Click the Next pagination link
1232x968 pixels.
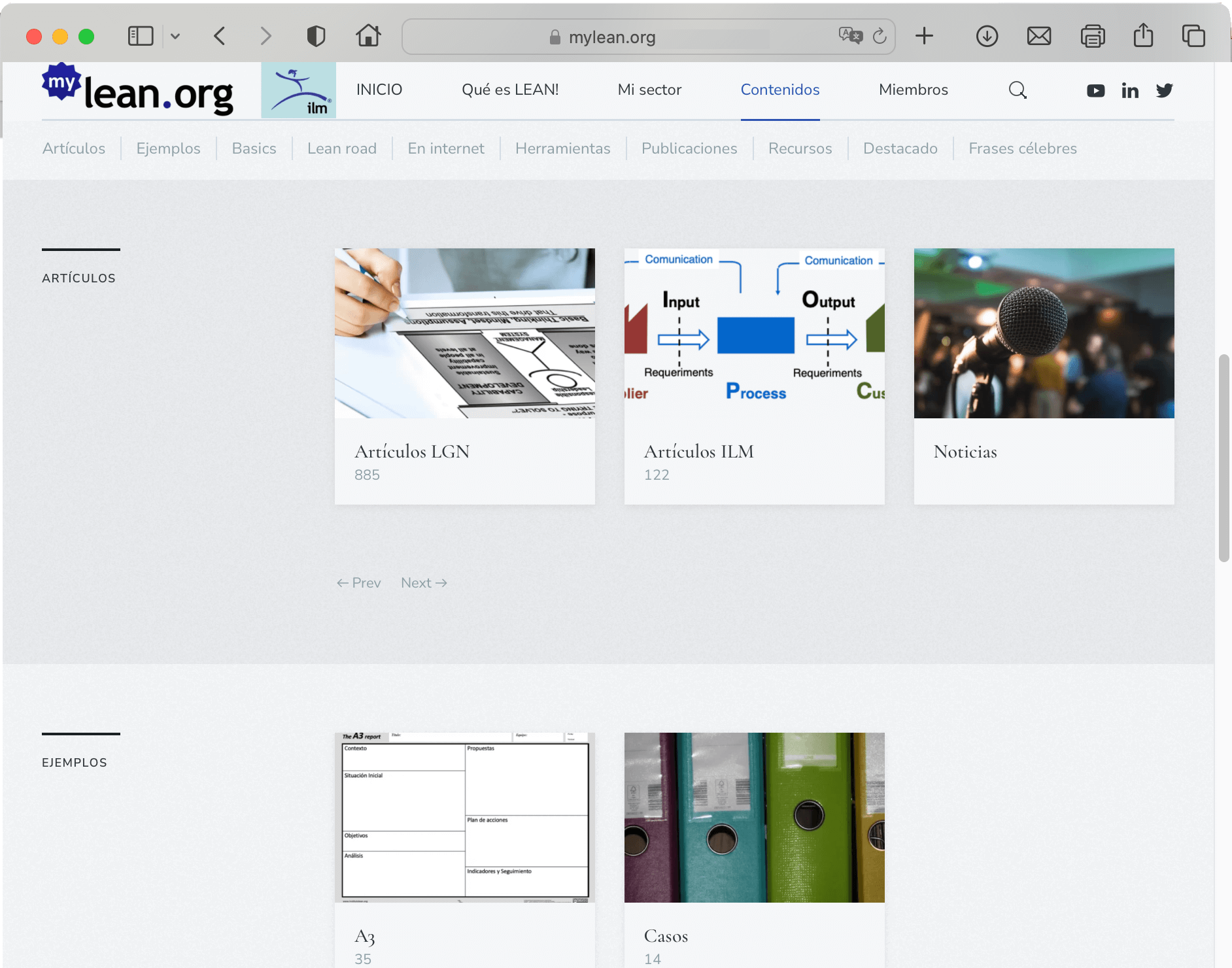[x=424, y=582]
